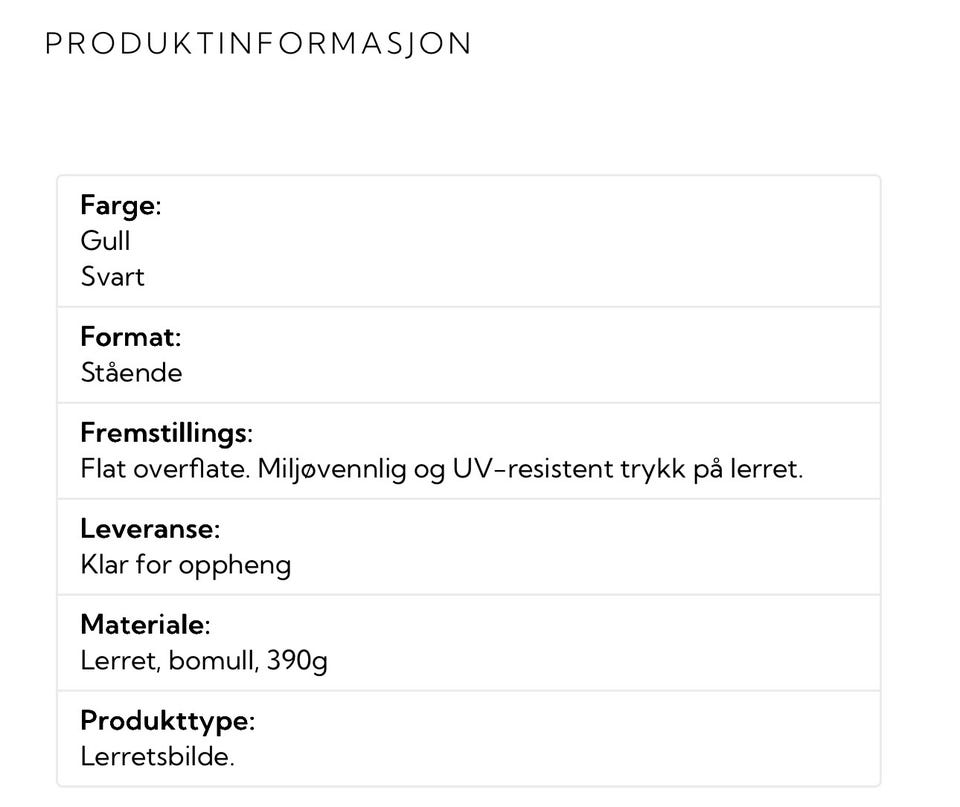Click the '390g' weight value
This screenshot has height=807, width=960.
click(x=297, y=661)
